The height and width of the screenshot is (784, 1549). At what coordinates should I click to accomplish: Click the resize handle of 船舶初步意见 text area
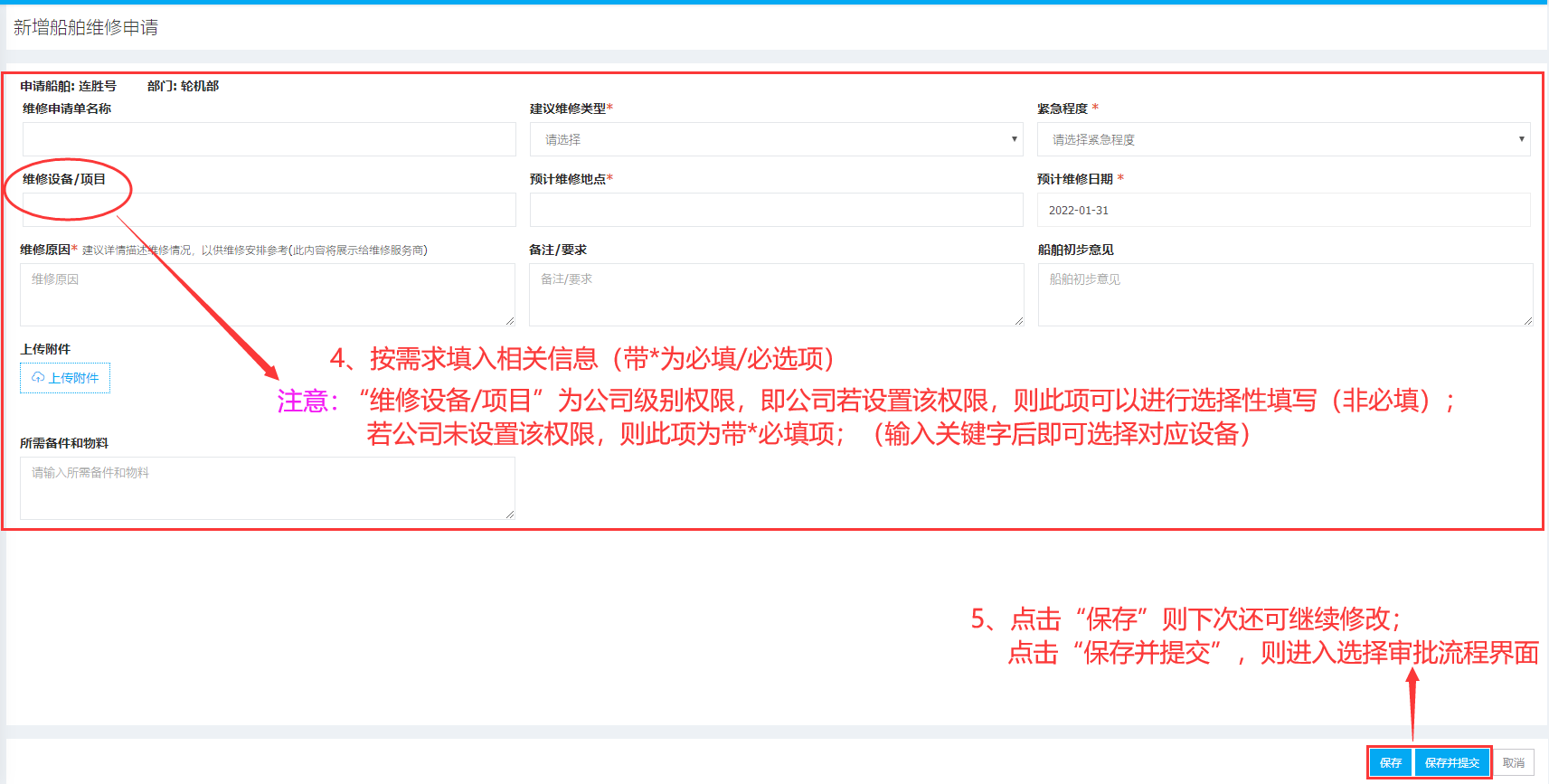1527,321
